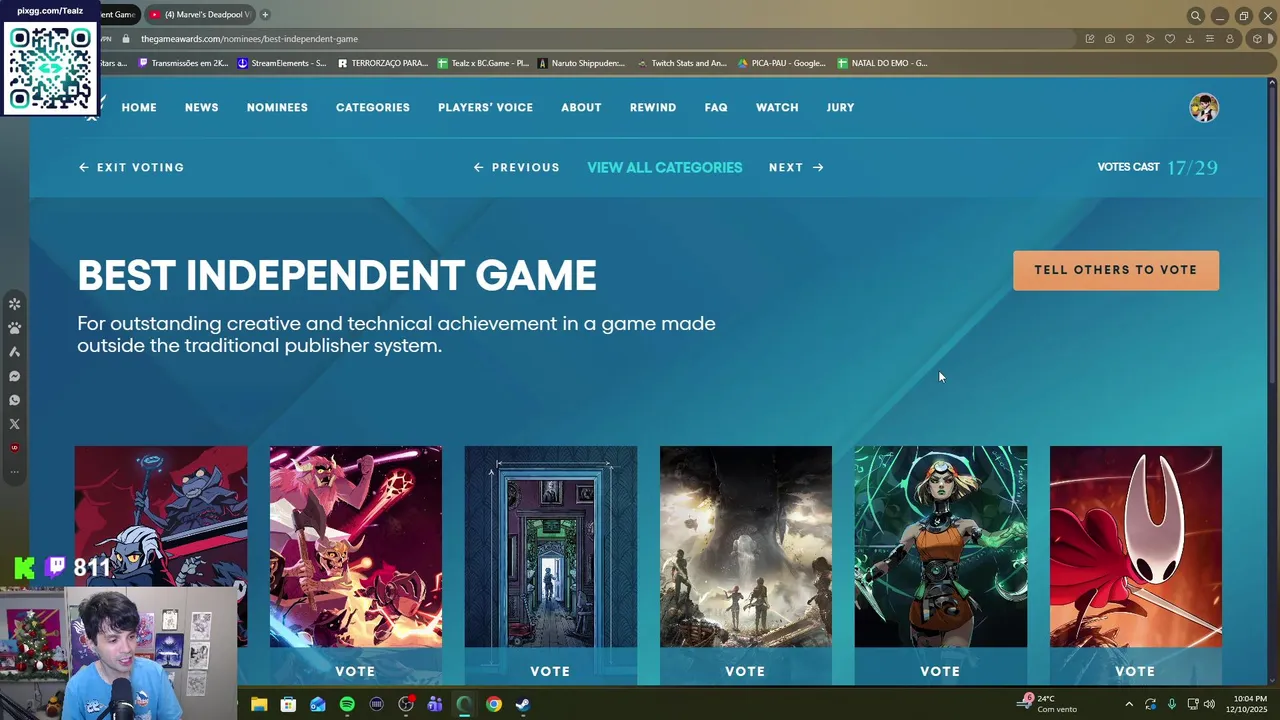Click the edit/pencil icon in address bar

tap(1090, 39)
